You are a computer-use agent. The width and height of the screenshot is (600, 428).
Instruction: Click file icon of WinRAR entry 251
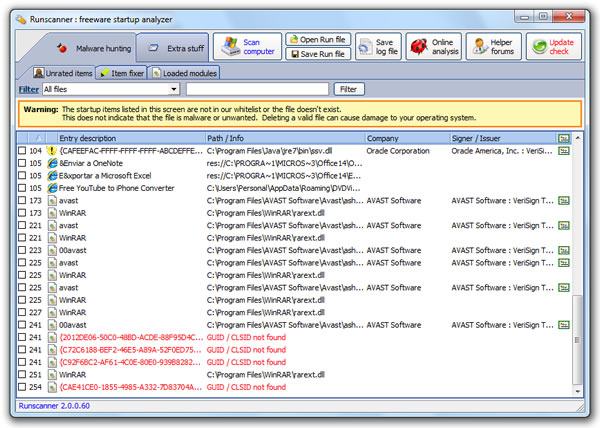pyautogui.click(x=52, y=374)
